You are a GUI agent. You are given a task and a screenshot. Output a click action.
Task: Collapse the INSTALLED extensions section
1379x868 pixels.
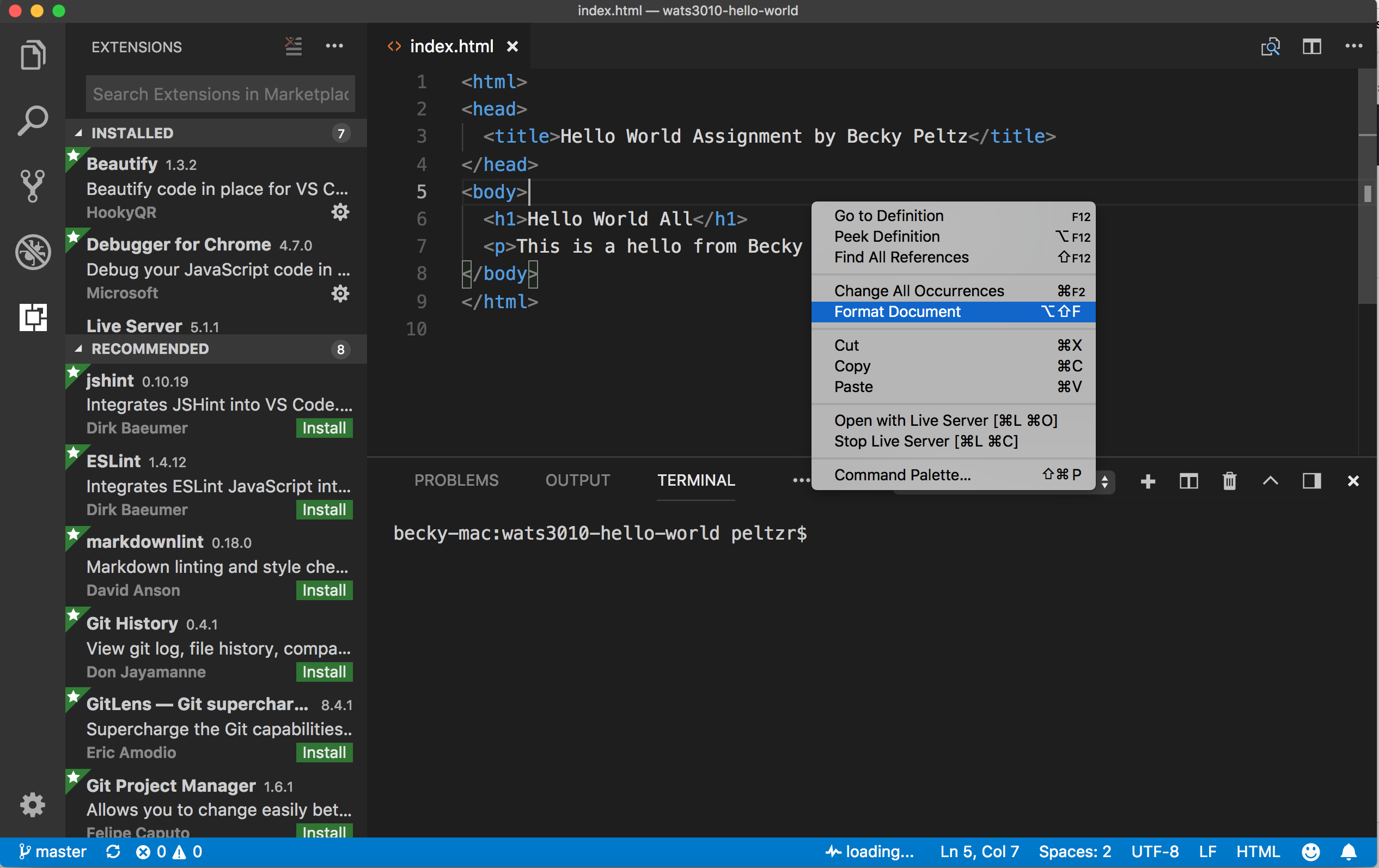132,133
